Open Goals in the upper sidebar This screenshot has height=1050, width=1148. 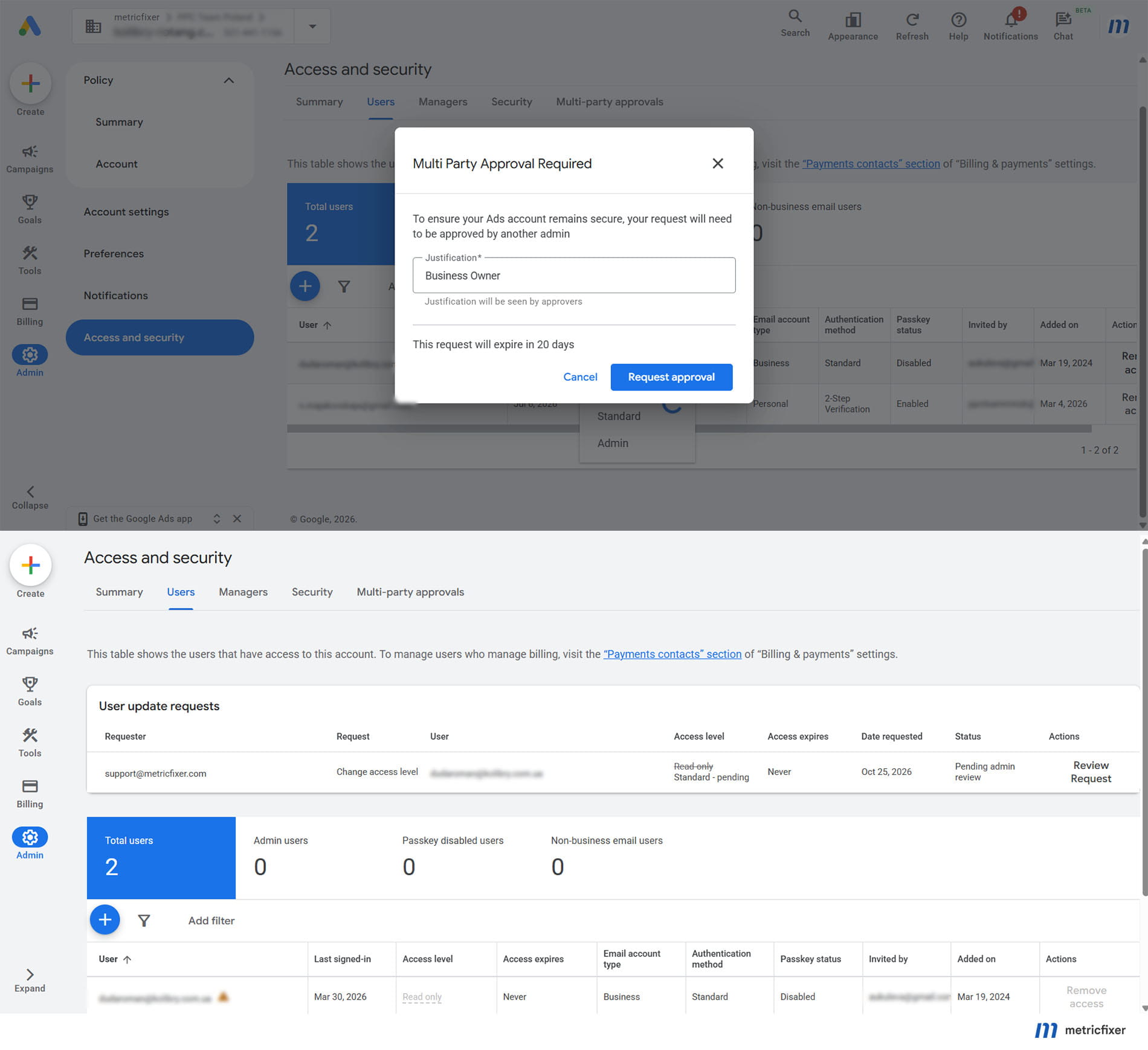click(x=30, y=209)
